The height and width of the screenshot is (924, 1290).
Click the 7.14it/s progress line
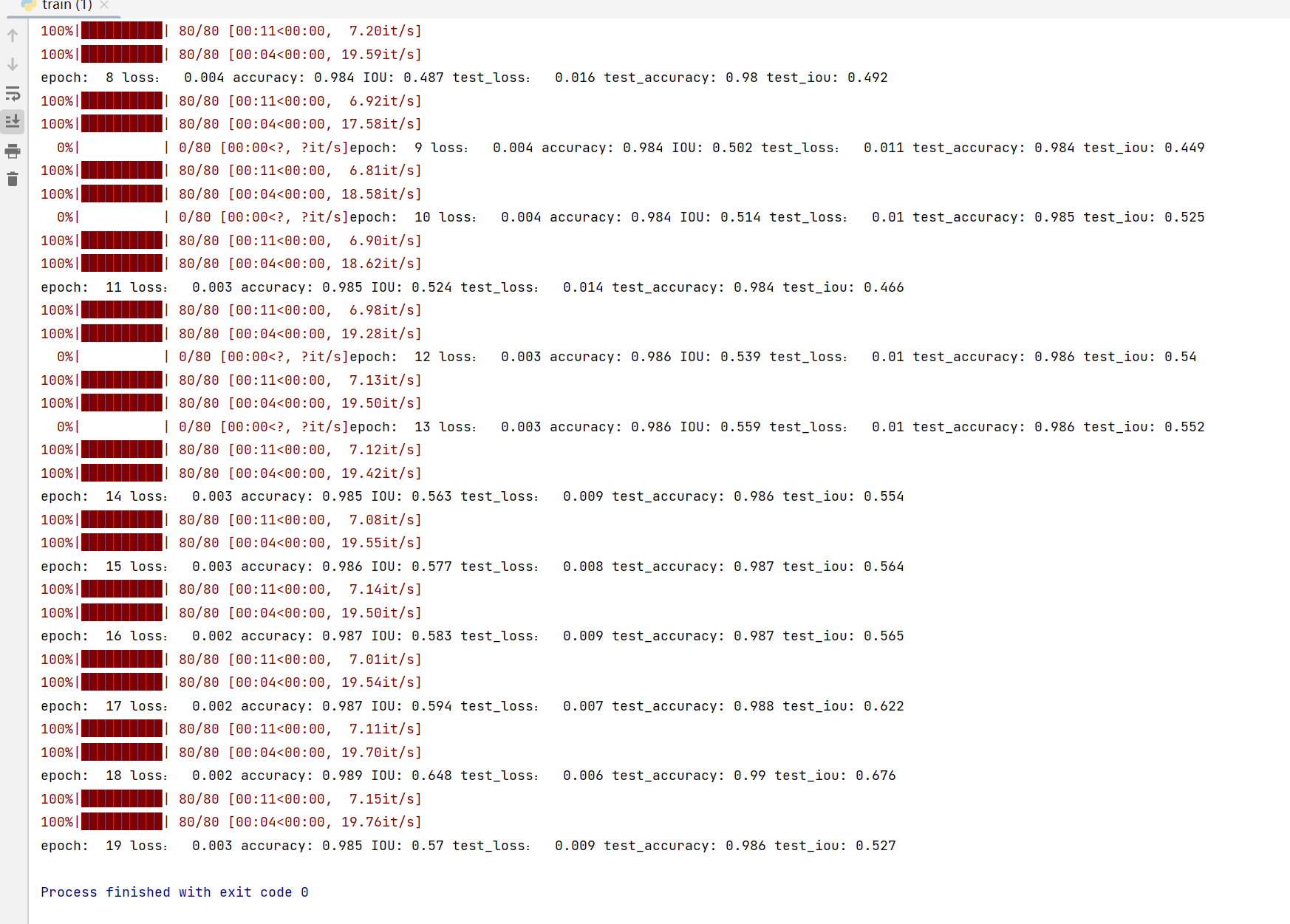pos(231,589)
